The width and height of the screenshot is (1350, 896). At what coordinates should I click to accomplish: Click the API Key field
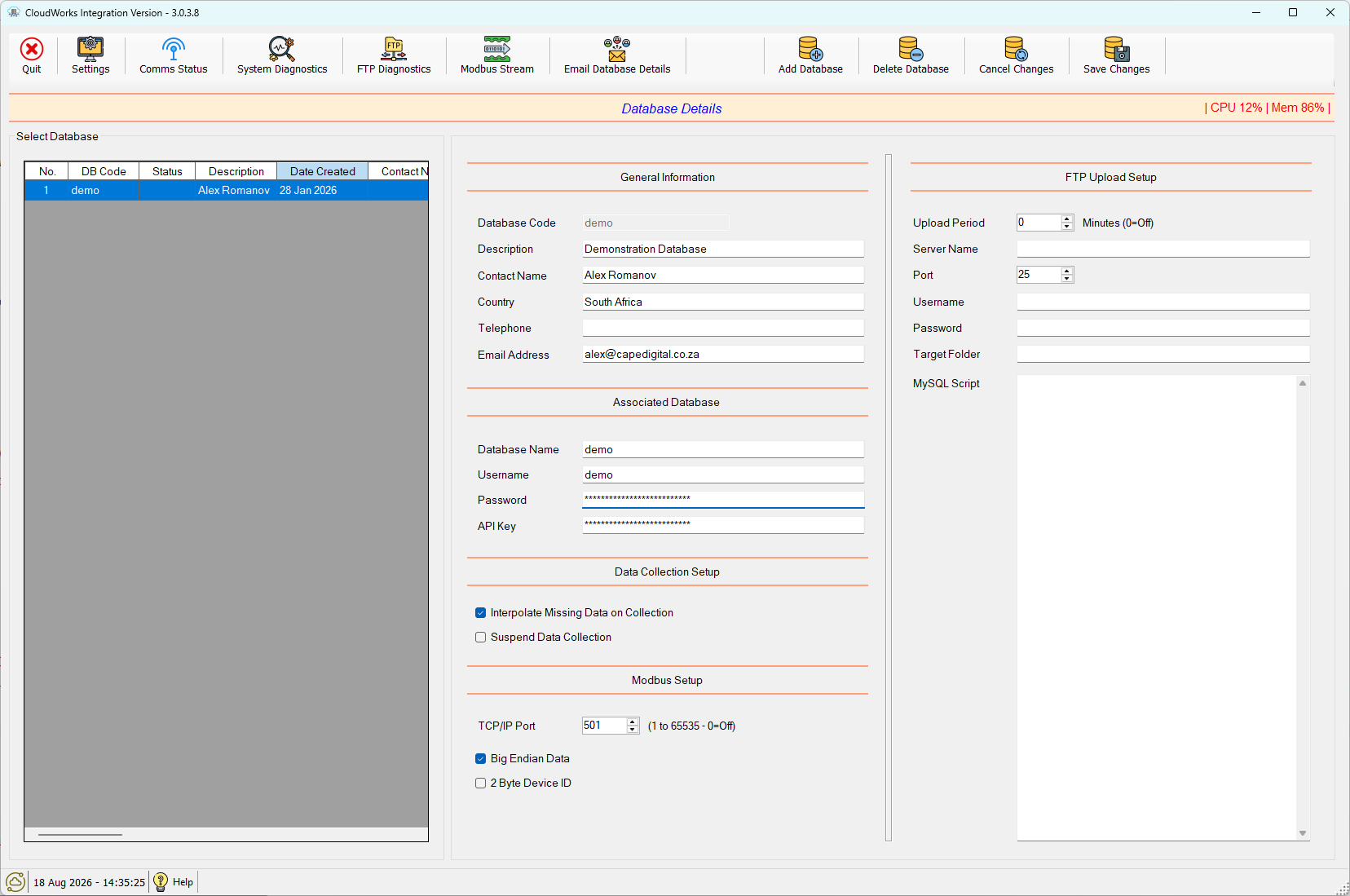(x=723, y=525)
